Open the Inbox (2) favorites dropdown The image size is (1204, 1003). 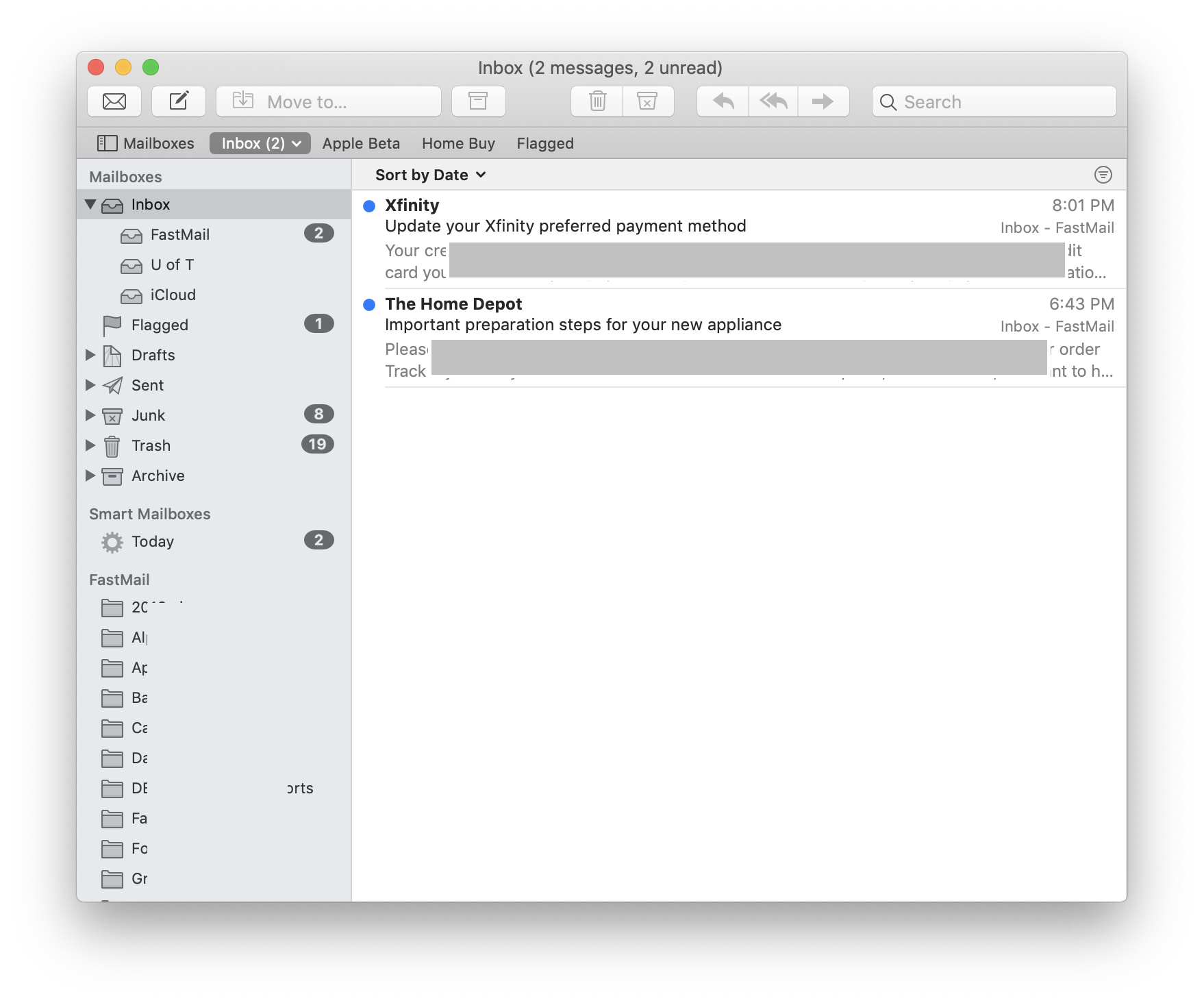[260, 143]
